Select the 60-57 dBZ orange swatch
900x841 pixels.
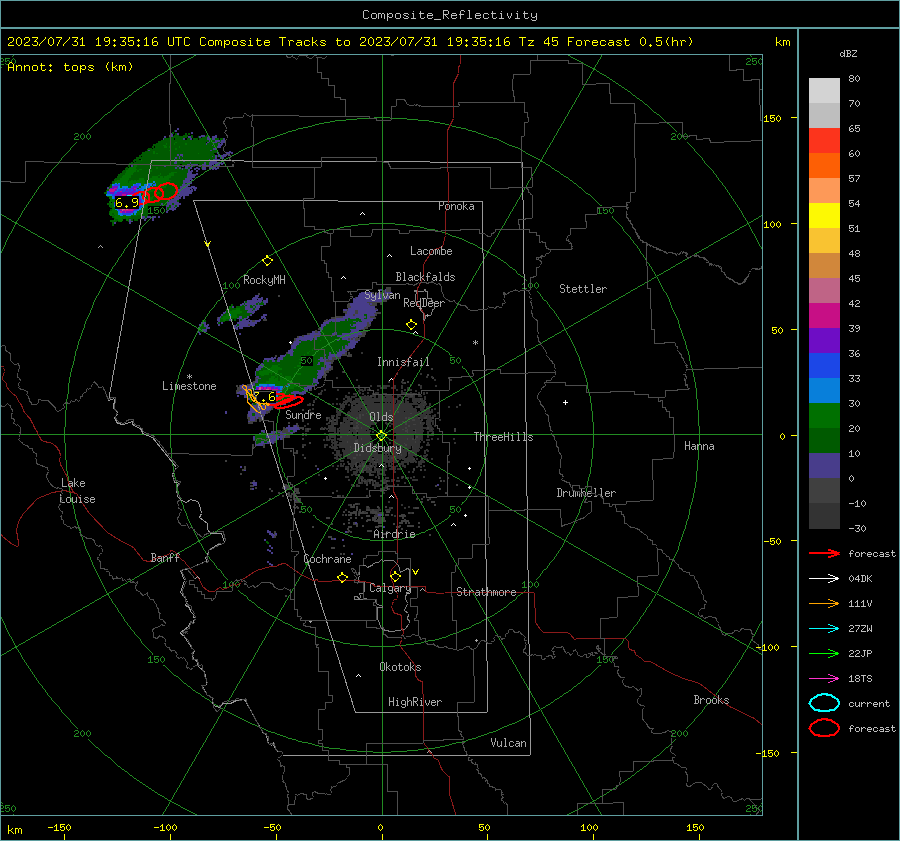coord(824,166)
